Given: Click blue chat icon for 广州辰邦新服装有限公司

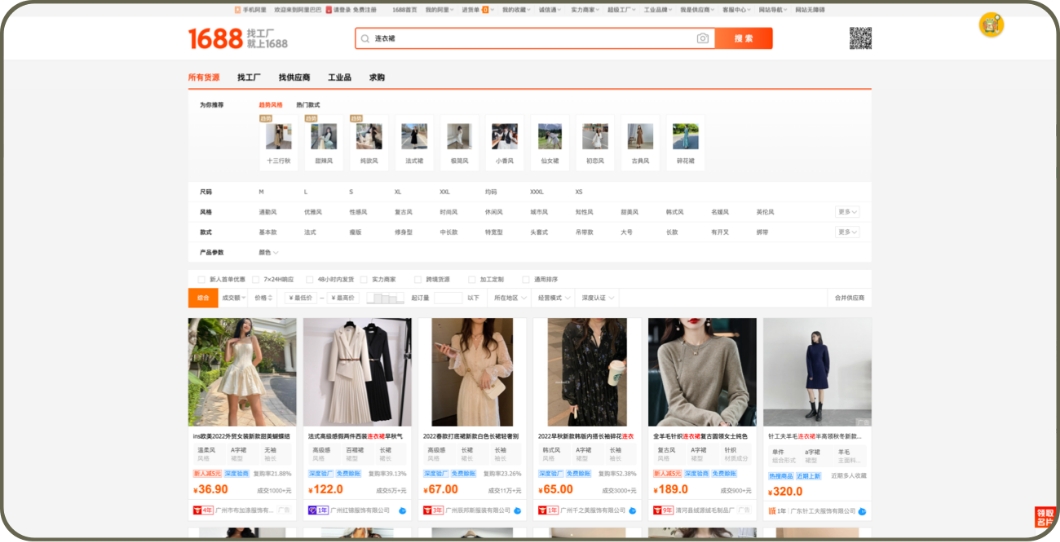Looking at the screenshot, I should click(518, 511).
